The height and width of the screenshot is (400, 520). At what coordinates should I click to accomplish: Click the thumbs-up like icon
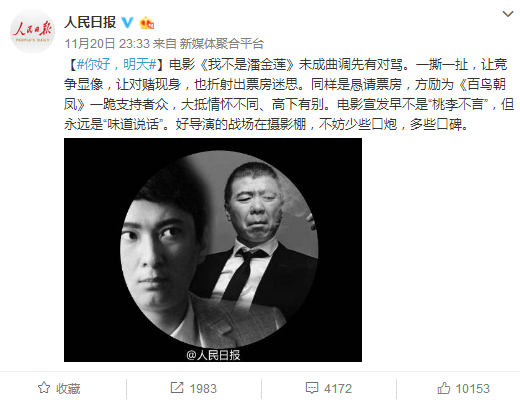(x=444, y=388)
